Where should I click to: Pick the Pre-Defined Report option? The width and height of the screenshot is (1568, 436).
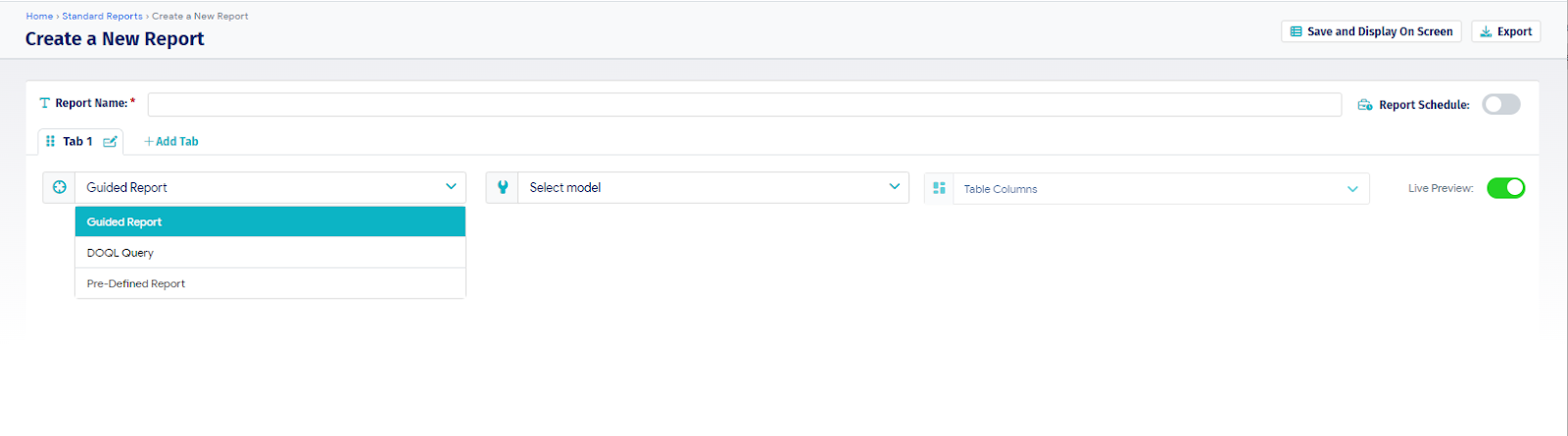pos(270,283)
